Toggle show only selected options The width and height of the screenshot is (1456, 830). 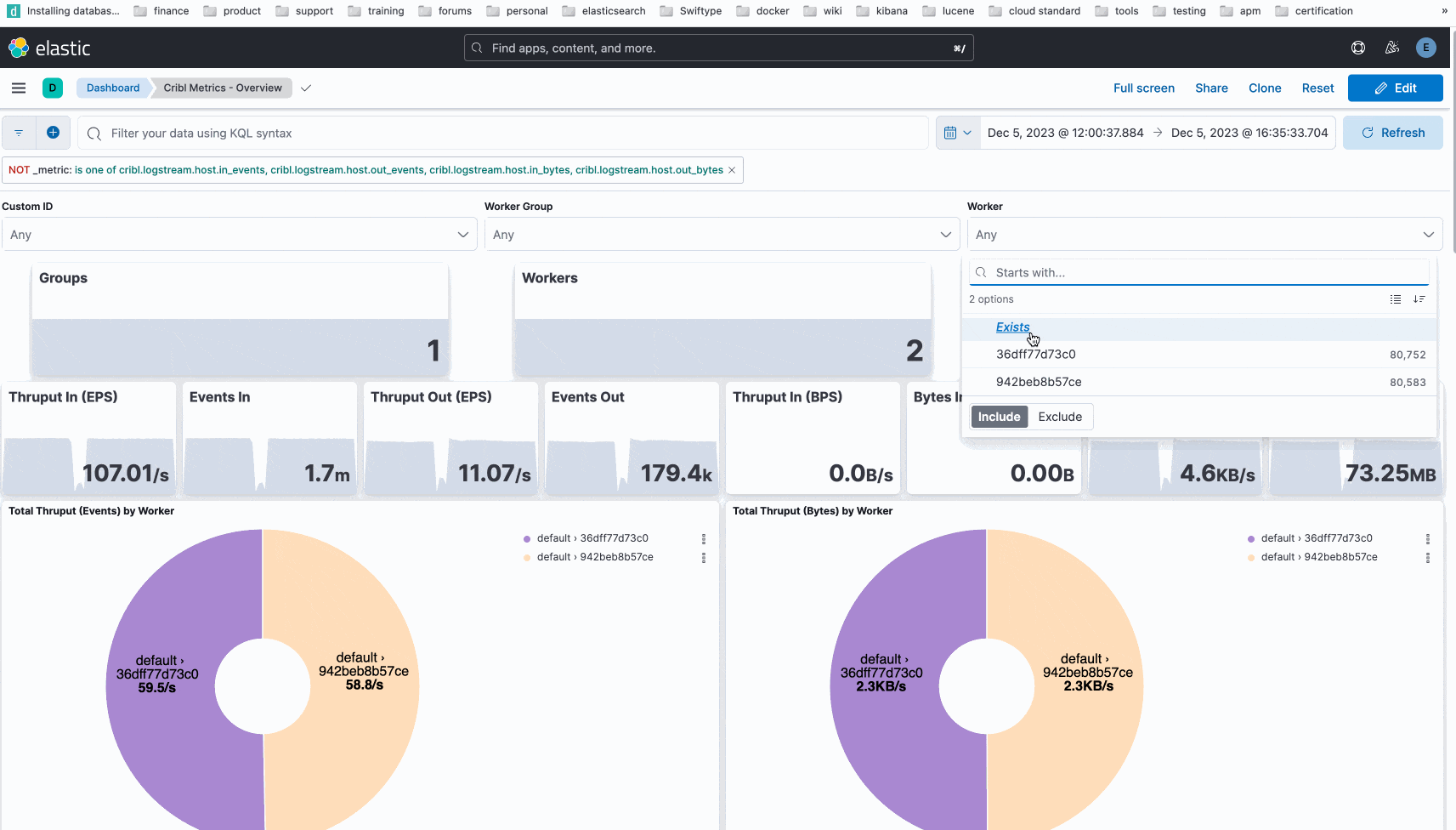click(x=1395, y=299)
